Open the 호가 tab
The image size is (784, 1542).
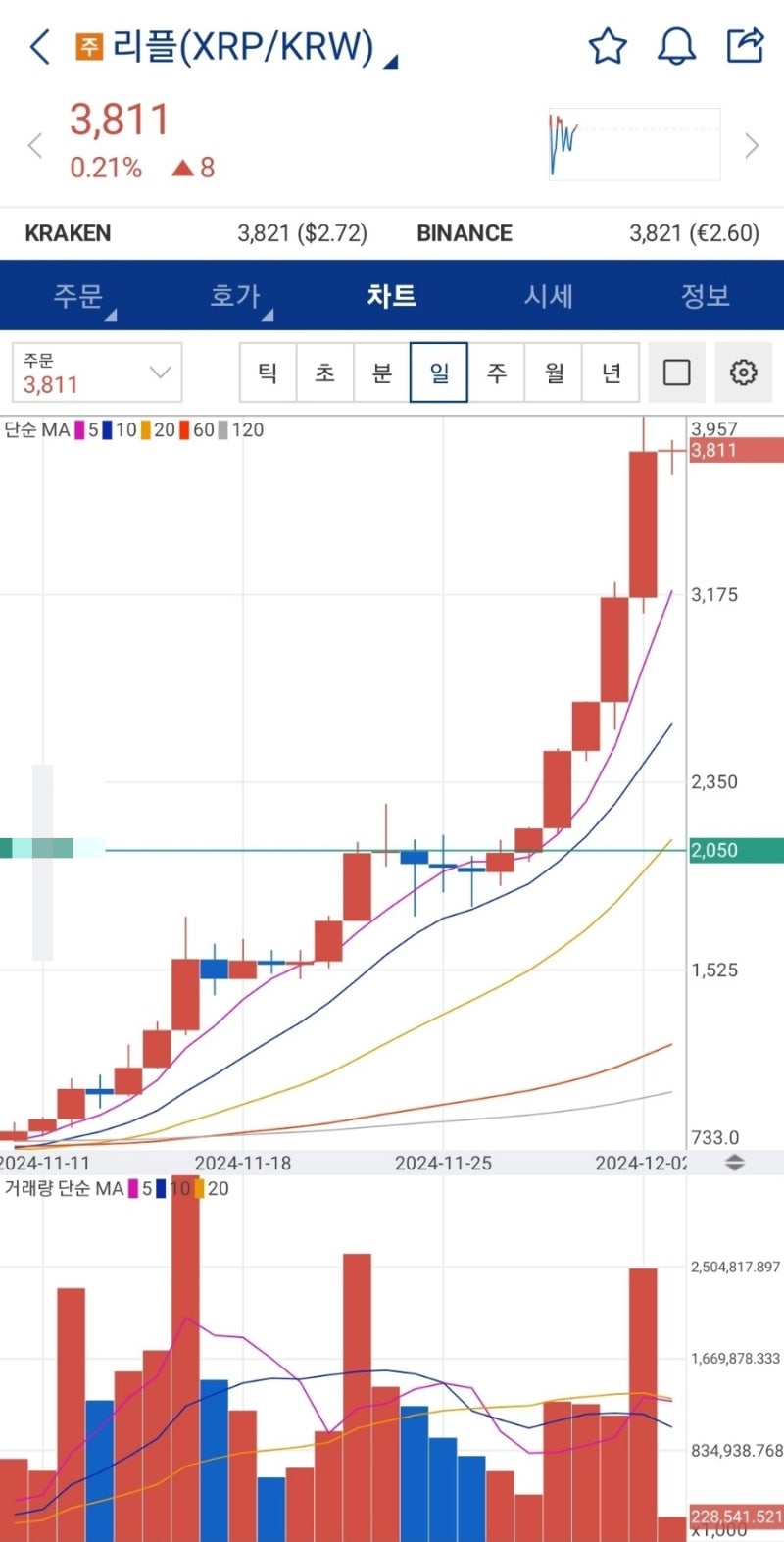pyautogui.click(x=235, y=295)
